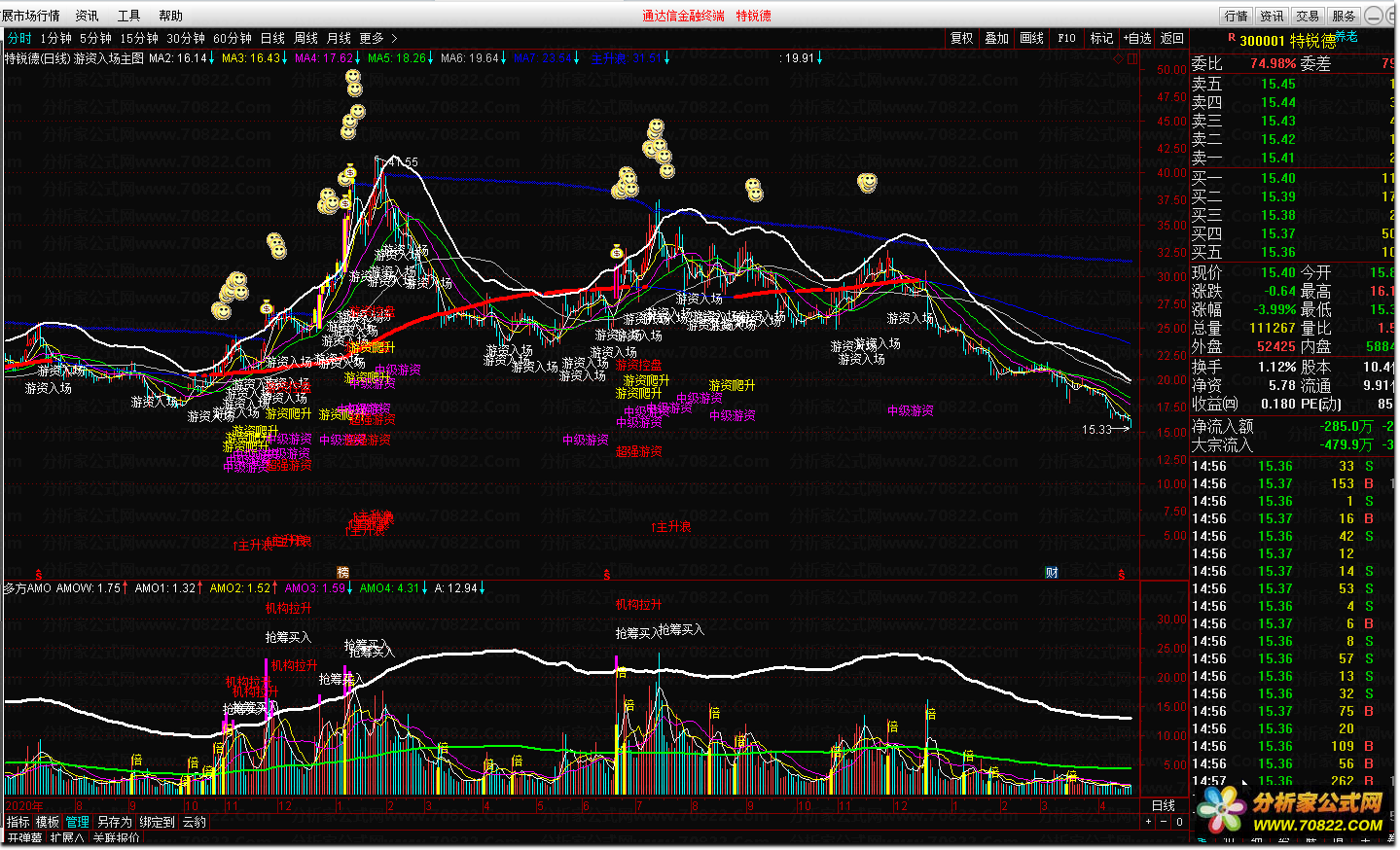
Task: Open the 工具 menu
Action: pos(128,16)
